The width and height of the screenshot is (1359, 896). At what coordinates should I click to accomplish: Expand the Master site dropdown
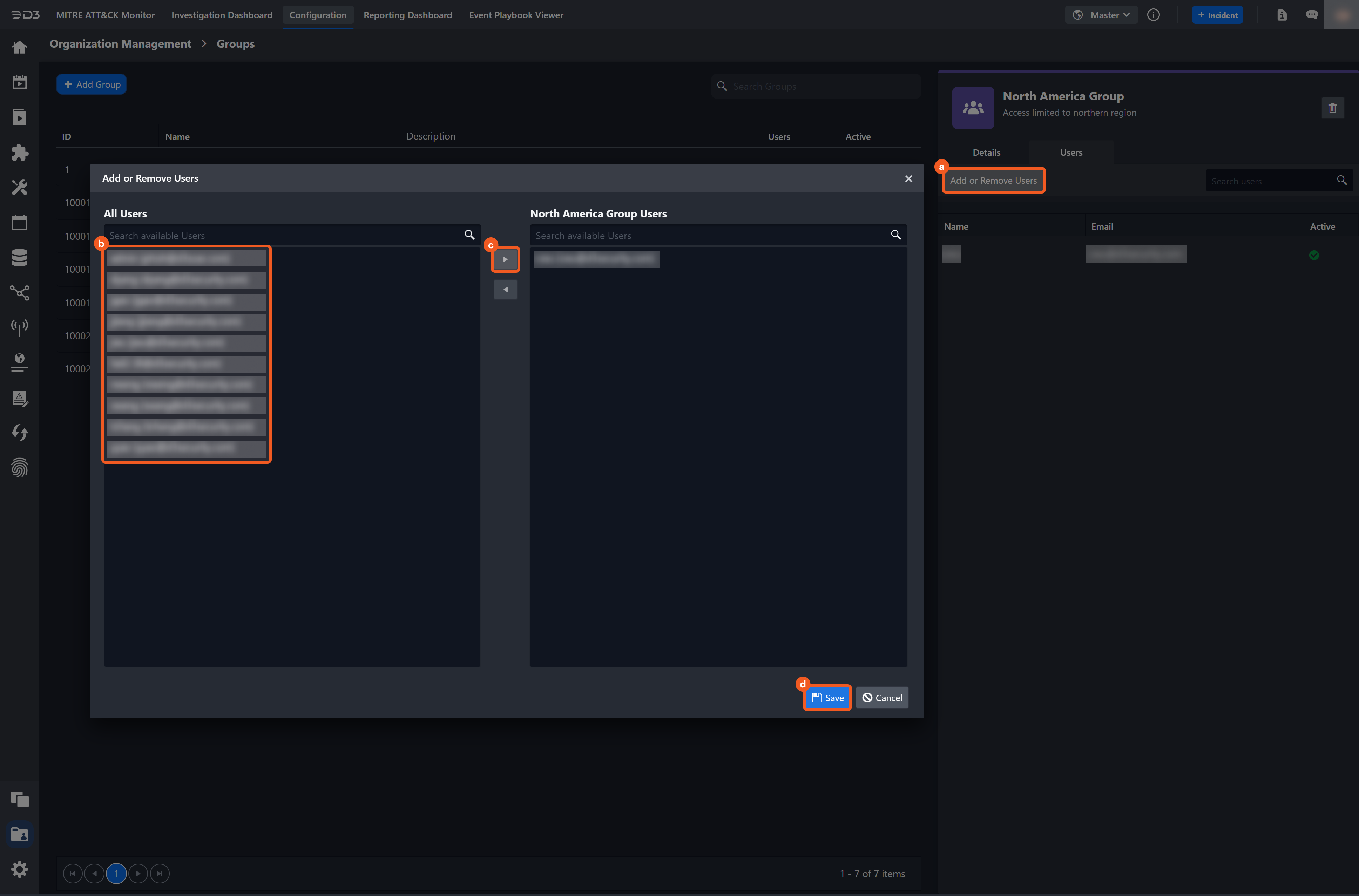coord(1101,15)
